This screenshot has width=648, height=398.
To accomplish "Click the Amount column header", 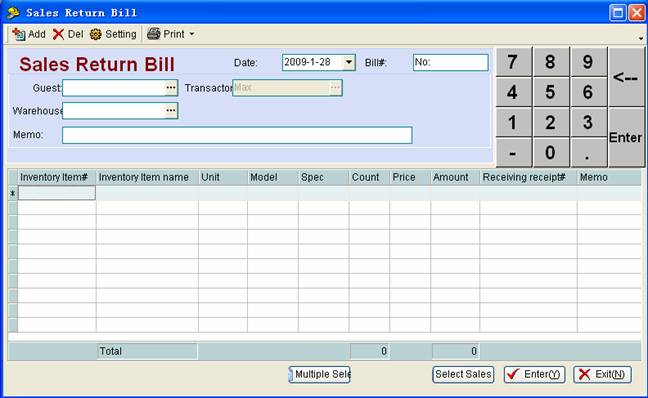I will coord(455,177).
